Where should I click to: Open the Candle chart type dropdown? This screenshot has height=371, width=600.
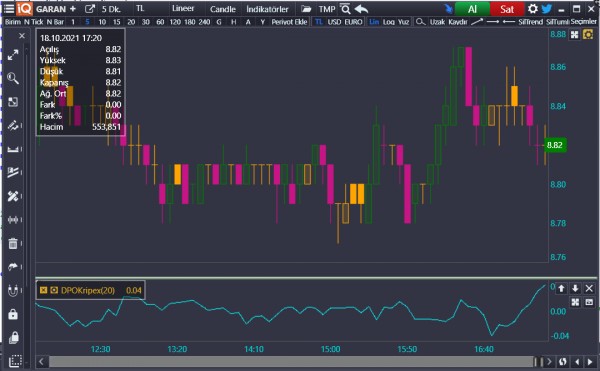223,9
